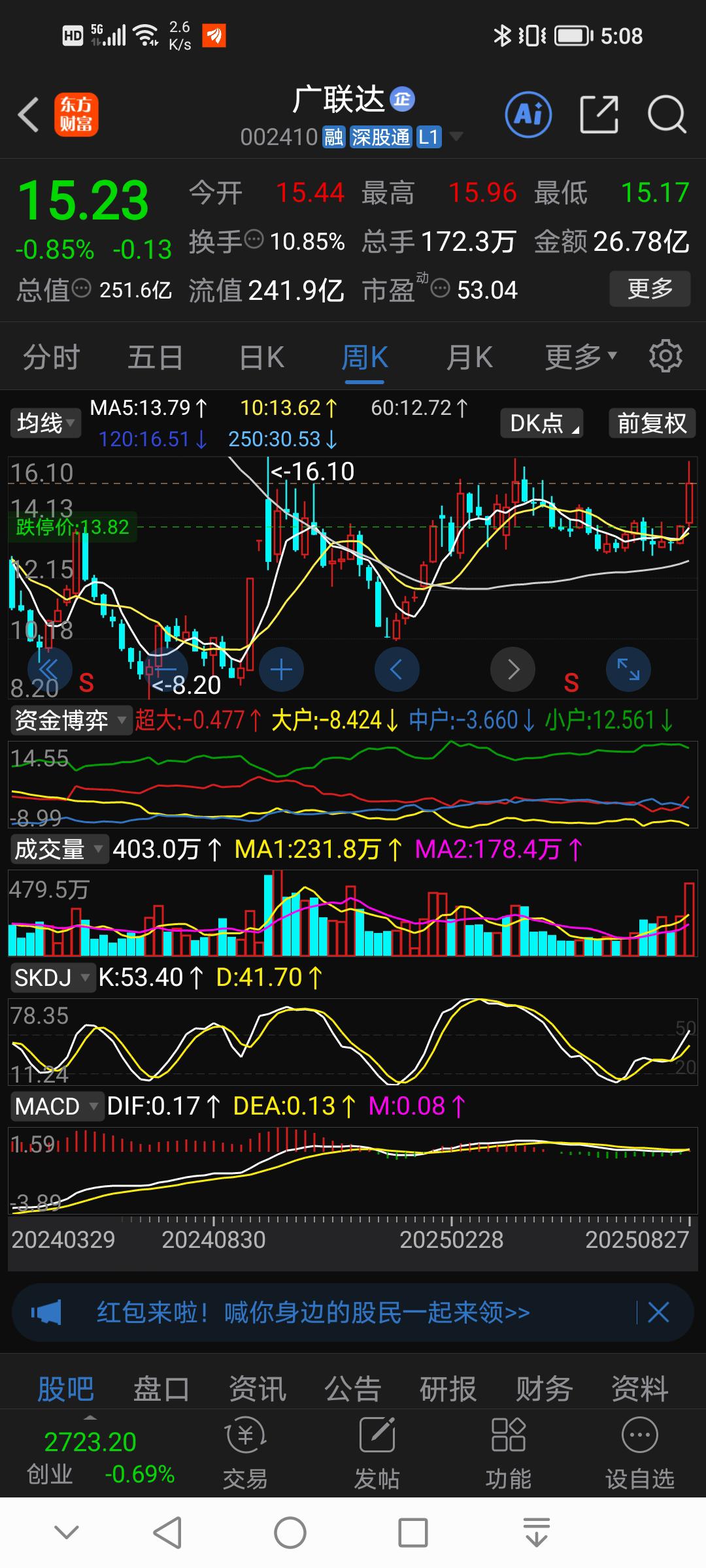
Task: Open 均线 indicator dropdown
Action: (x=44, y=423)
